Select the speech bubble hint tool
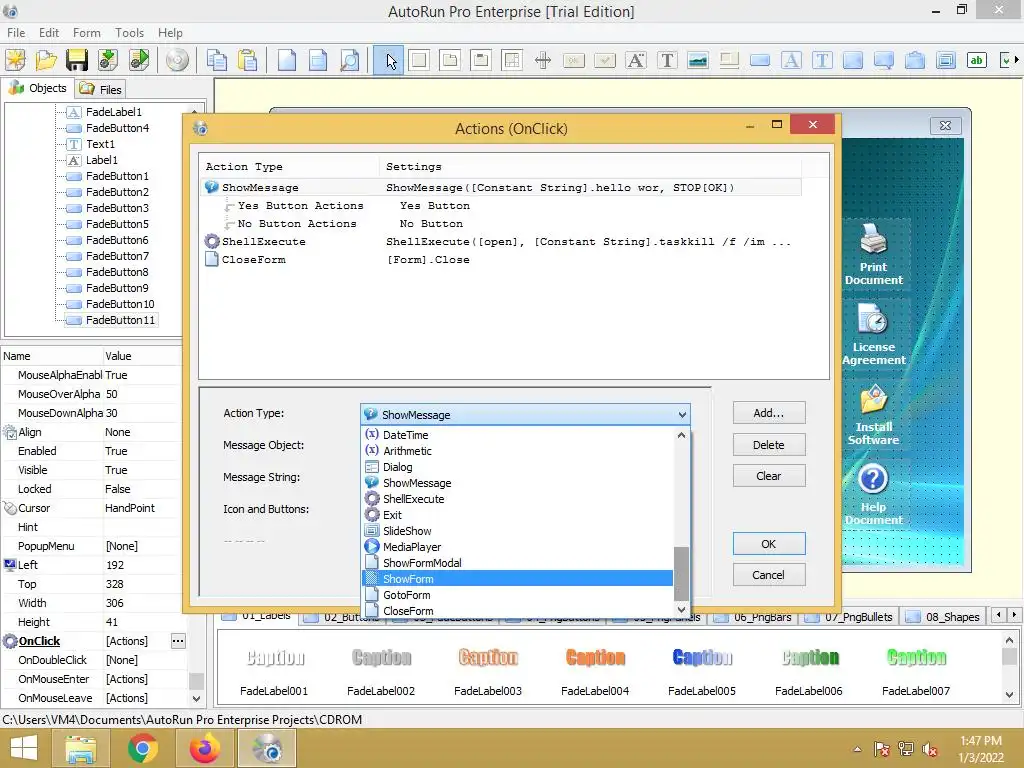This screenshot has height=768, width=1024. tap(884, 61)
